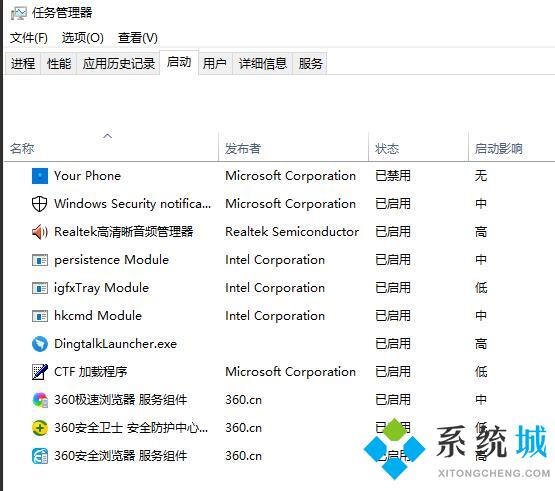Viewport: 555px width, 491px height.
Task: Open the 文件(F) menu
Action: (x=29, y=38)
